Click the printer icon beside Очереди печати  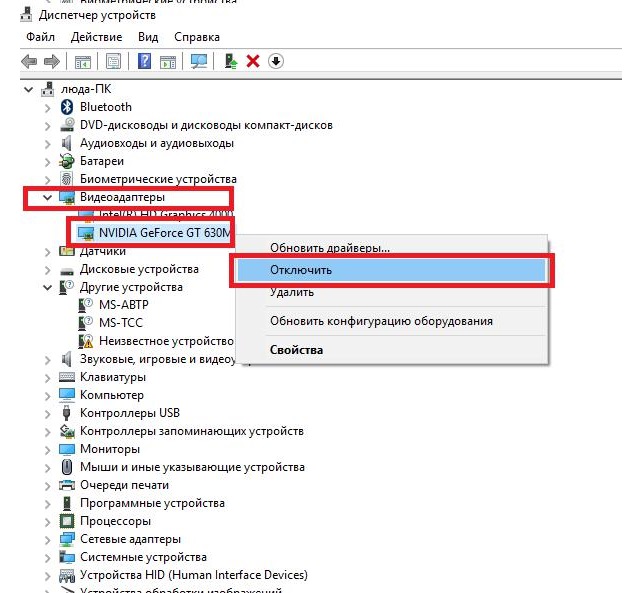(67, 485)
